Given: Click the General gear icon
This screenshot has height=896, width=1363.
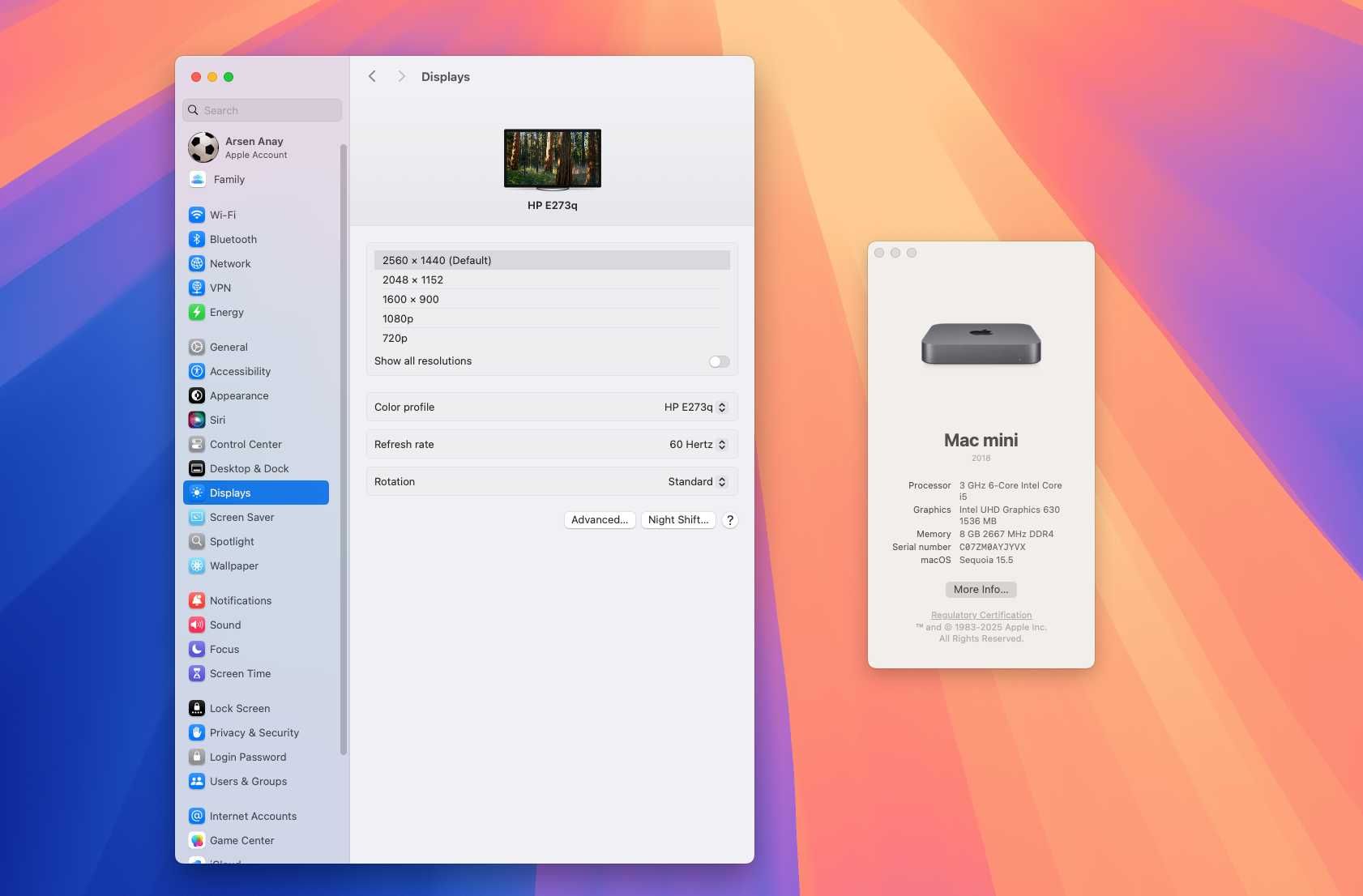Looking at the screenshot, I should pyautogui.click(x=197, y=347).
